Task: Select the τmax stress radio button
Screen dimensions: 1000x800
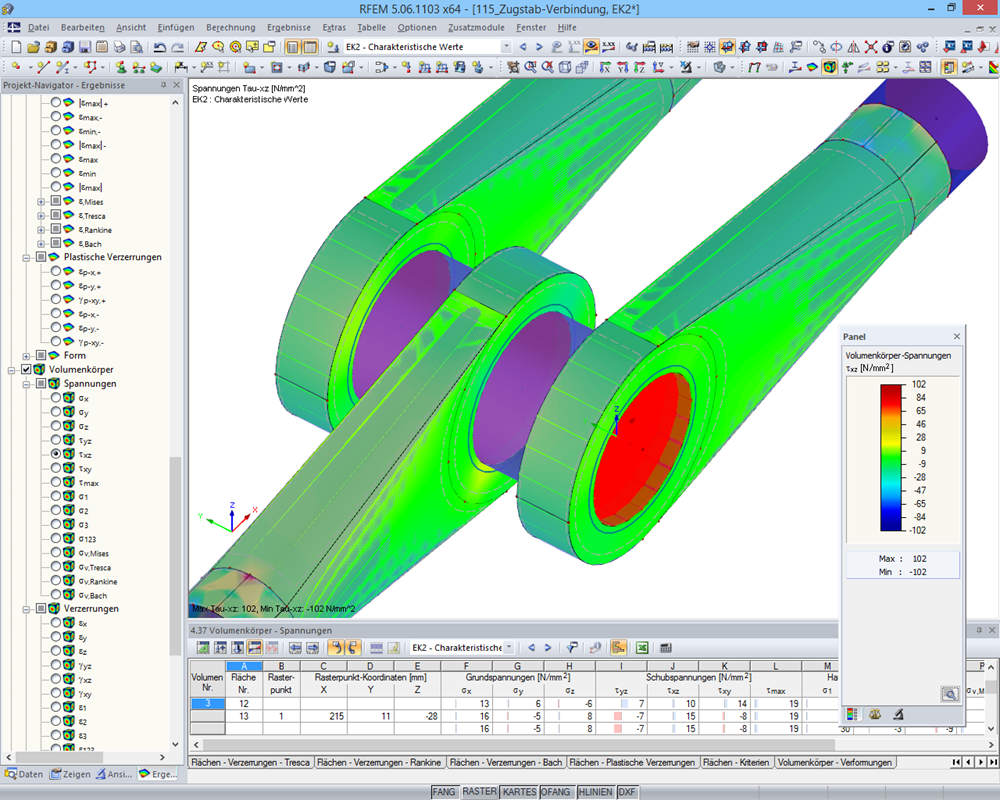Action: tap(56, 482)
